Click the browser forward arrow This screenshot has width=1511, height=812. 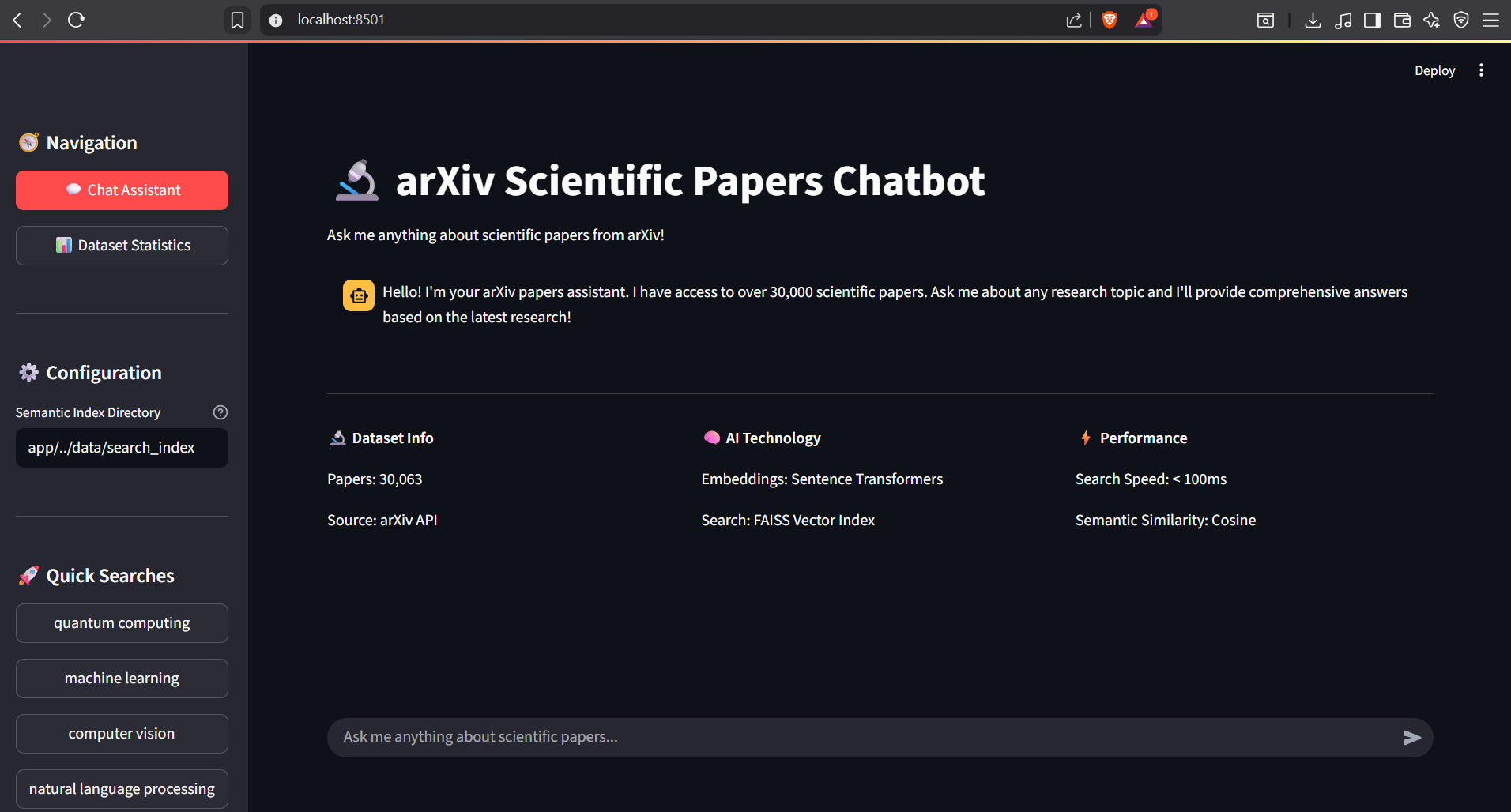click(47, 20)
